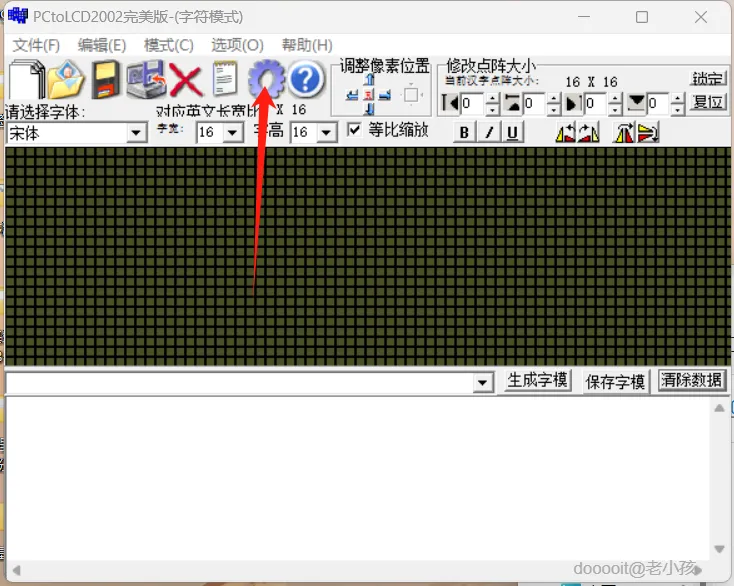Increase the right margin stepper value
Screen dimensions: 734x586
615,97
